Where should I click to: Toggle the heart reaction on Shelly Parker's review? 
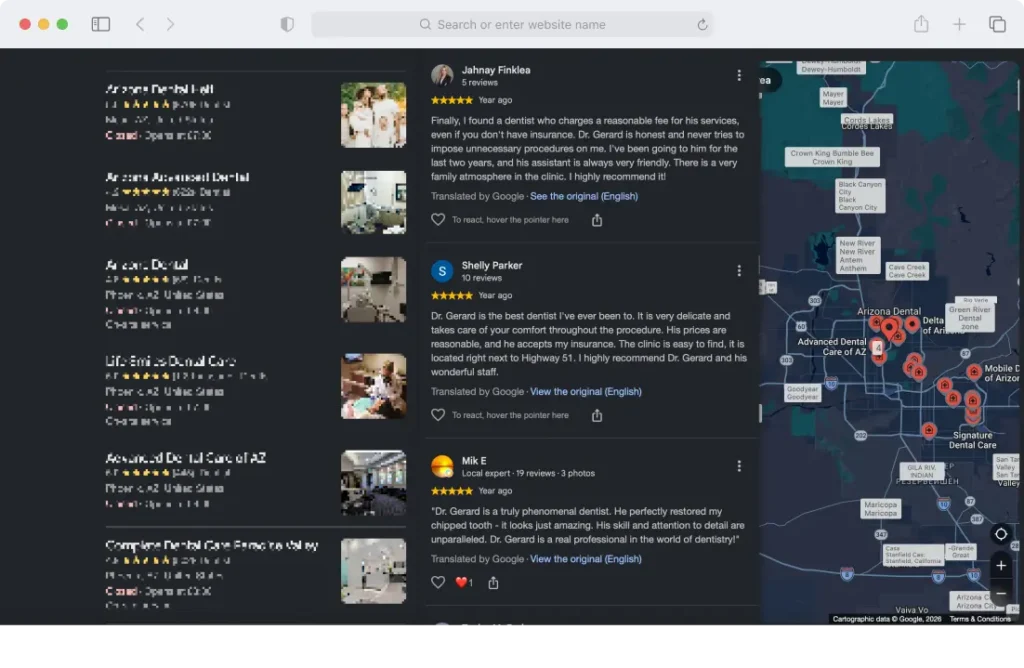(x=438, y=415)
